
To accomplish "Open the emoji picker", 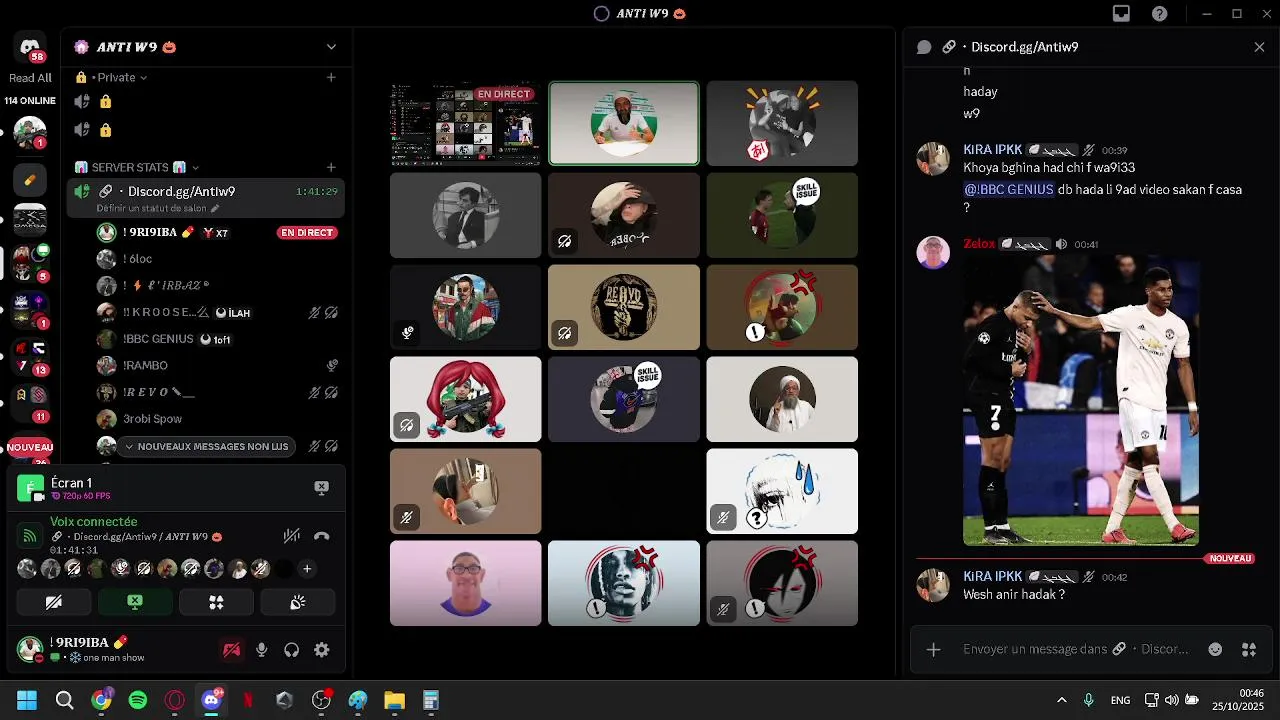I will click(1215, 649).
